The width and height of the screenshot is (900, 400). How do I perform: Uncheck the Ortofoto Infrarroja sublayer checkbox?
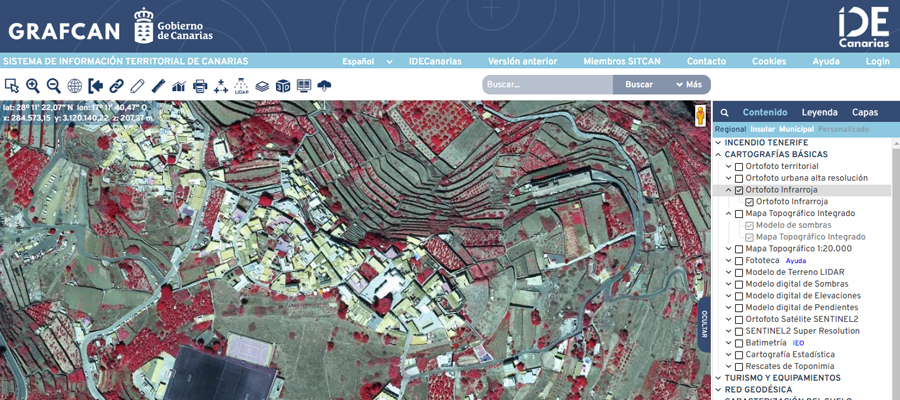pyautogui.click(x=749, y=202)
